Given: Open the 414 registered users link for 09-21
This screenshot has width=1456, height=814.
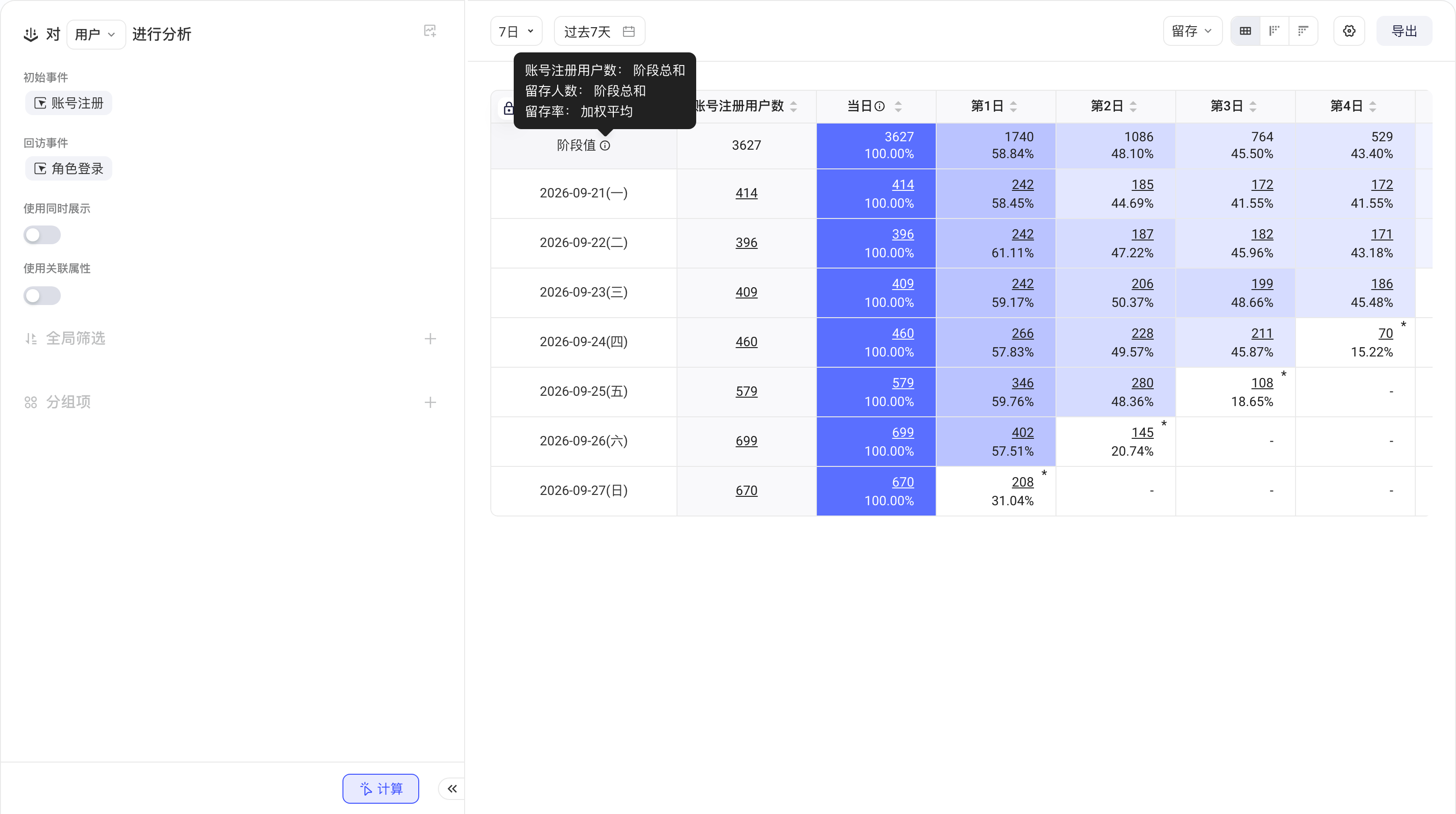Looking at the screenshot, I should tap(746, 193).
